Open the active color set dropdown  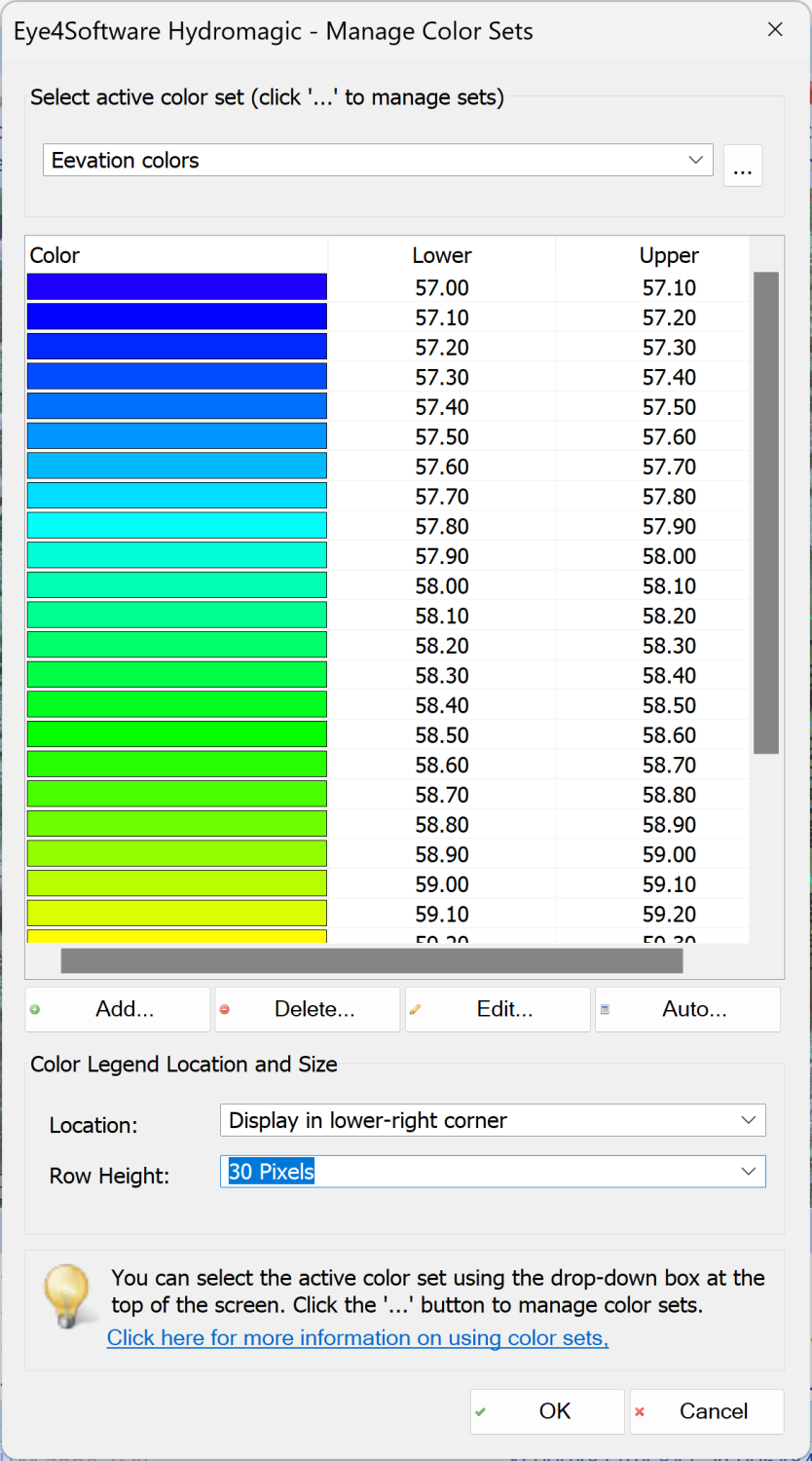(x=378, y=161)
